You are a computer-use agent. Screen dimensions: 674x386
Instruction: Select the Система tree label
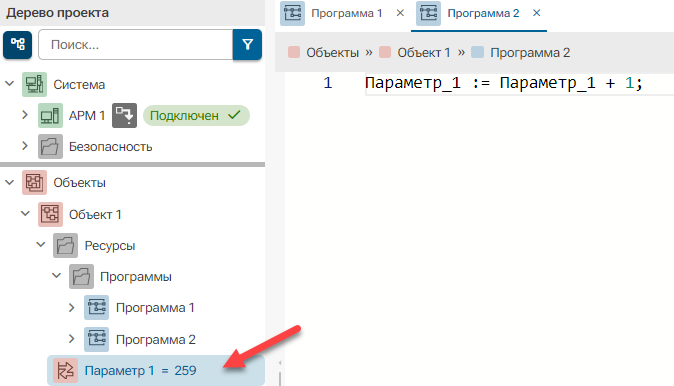click(x=79, y=84)
